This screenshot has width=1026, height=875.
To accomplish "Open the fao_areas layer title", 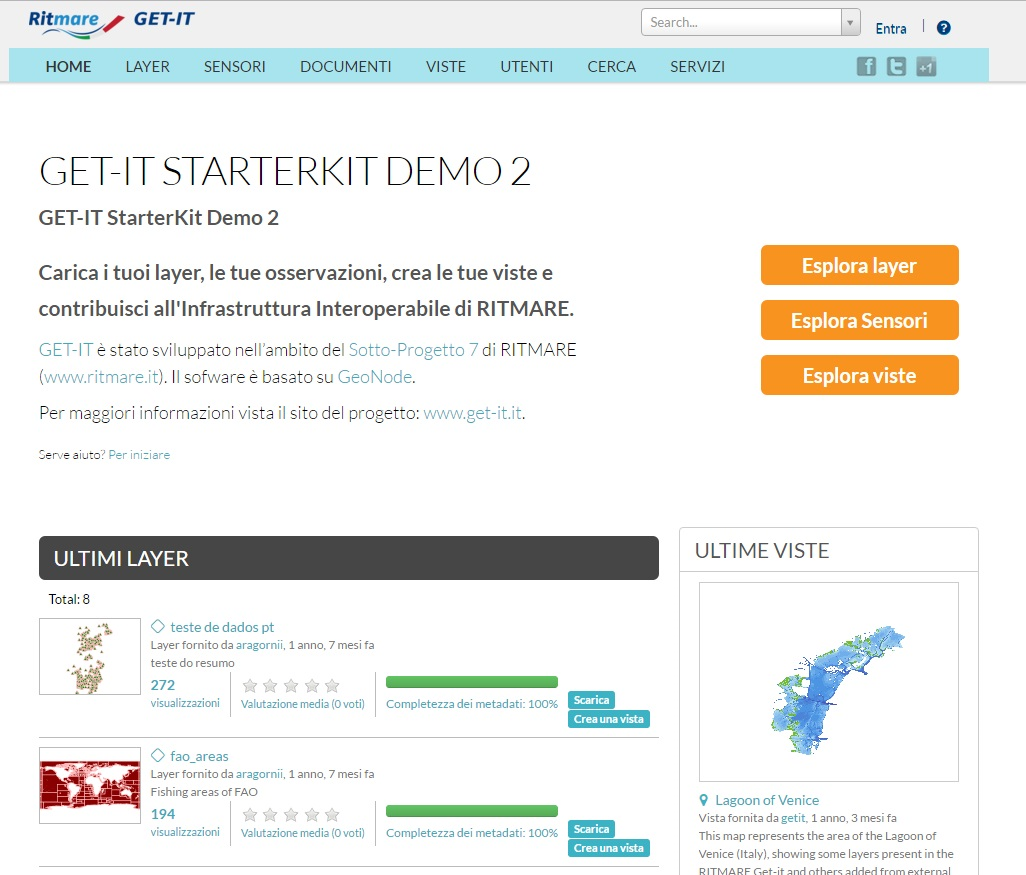I will tap(199, 756).
